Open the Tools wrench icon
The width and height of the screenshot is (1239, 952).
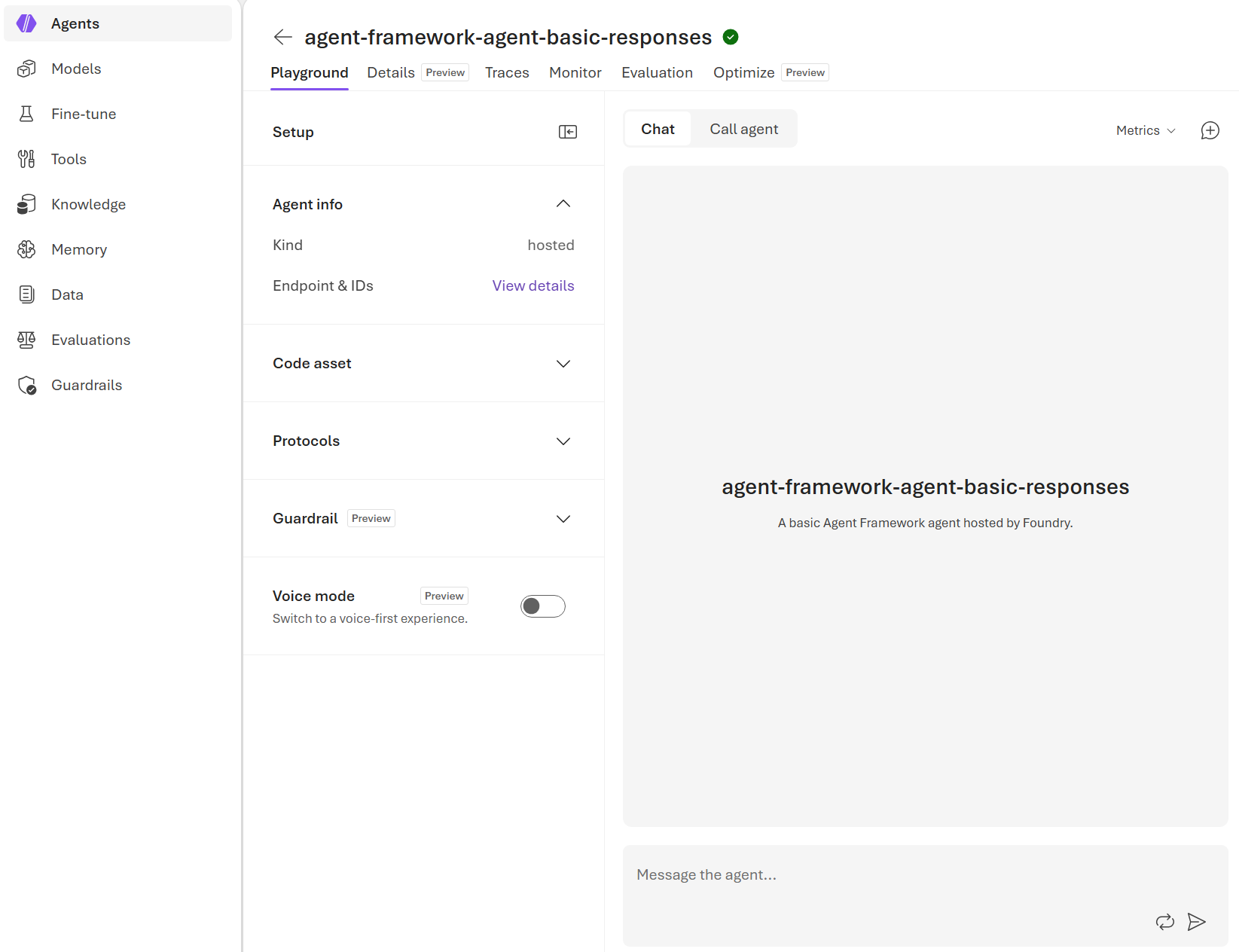tap(26, 159)
